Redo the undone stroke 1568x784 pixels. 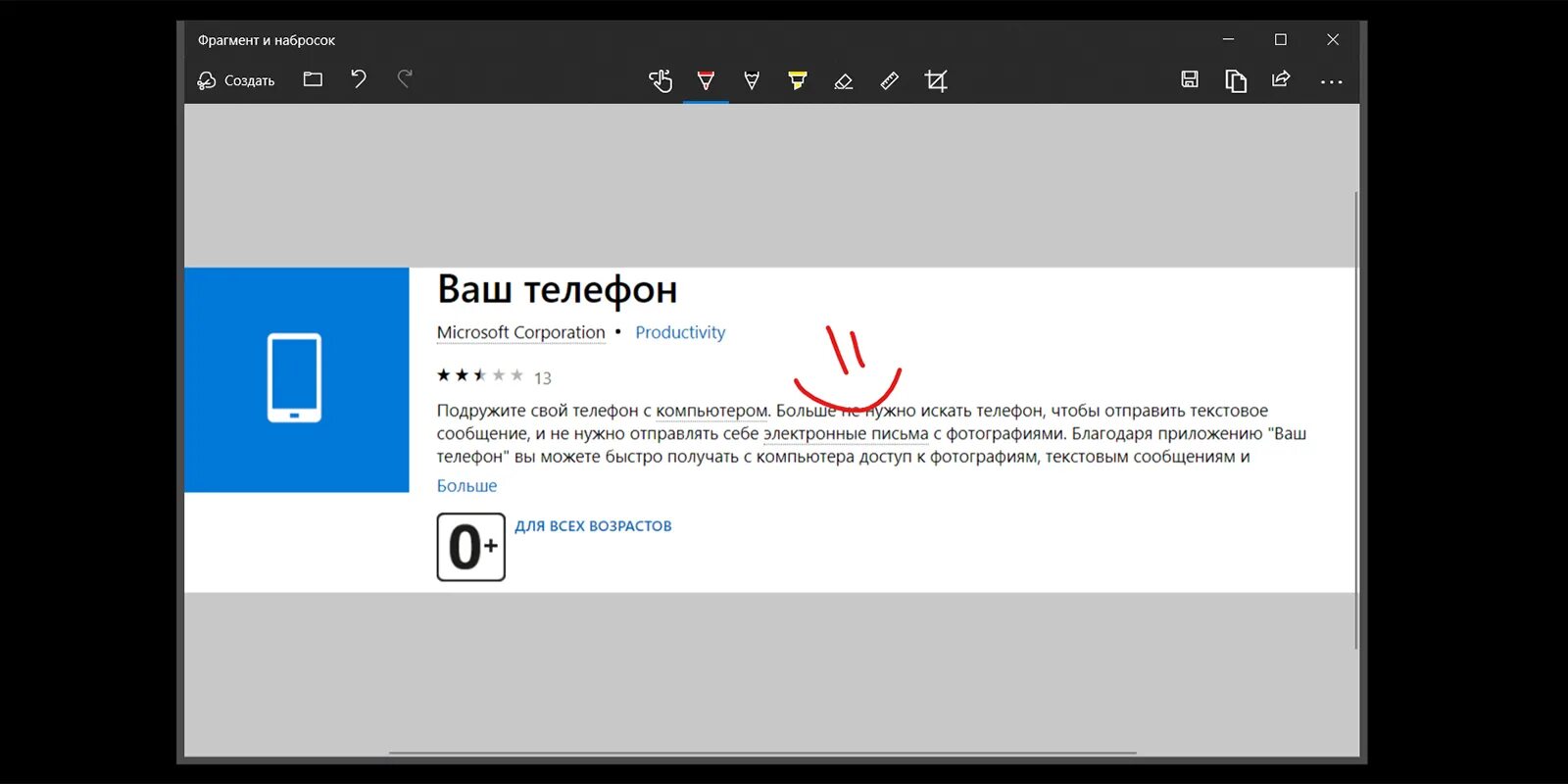pos(405,79)
